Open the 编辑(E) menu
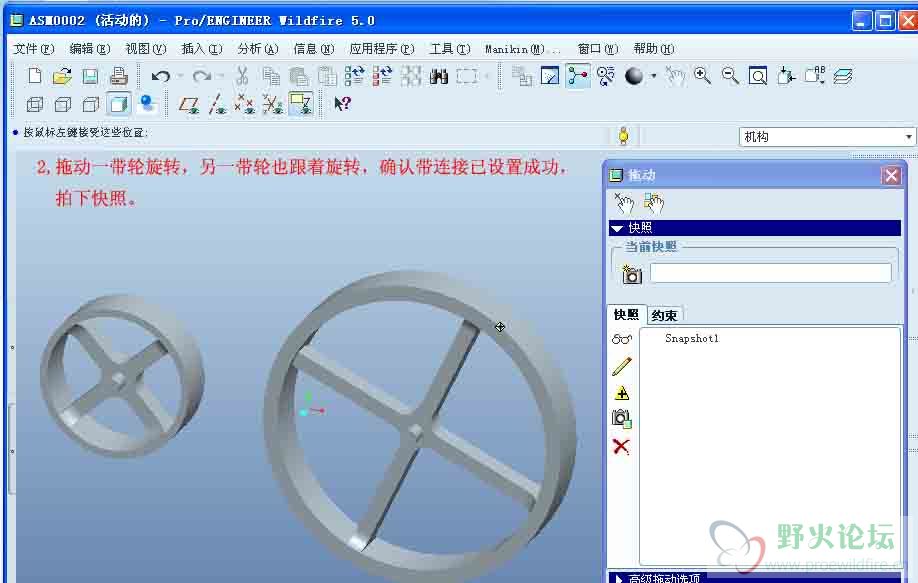Viewport: 918px width, 583px height. [90, 49]
